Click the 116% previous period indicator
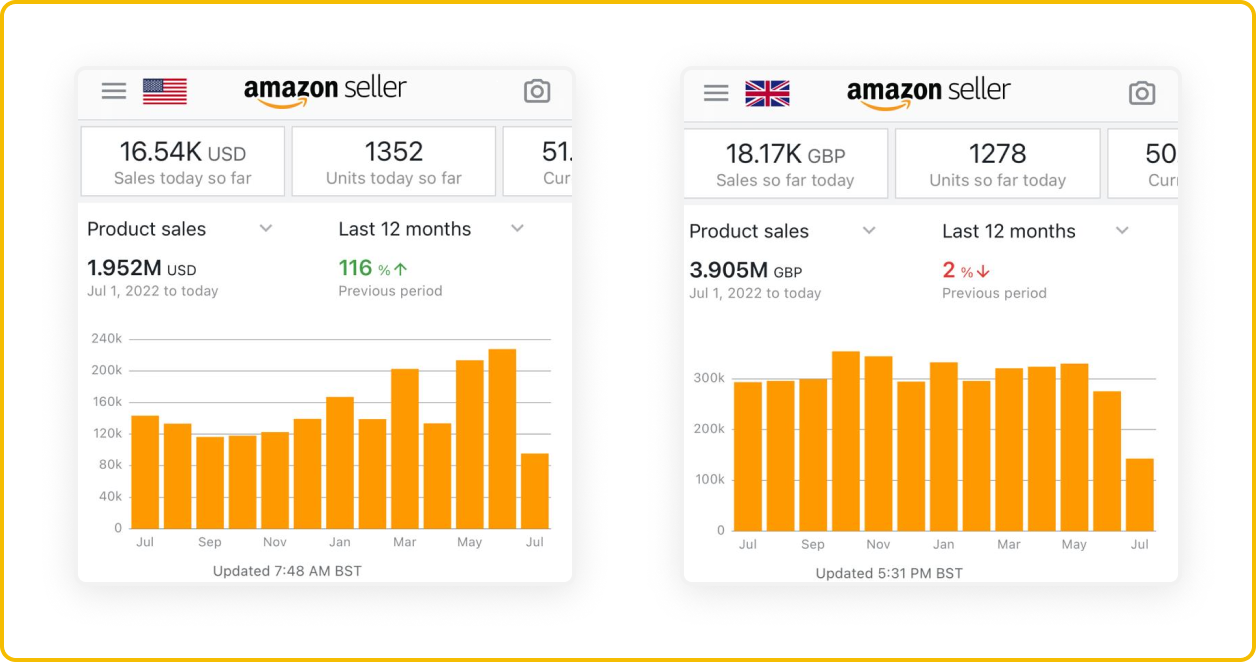Viewport: 1256px width, 662px height. (x=373, y=268)
